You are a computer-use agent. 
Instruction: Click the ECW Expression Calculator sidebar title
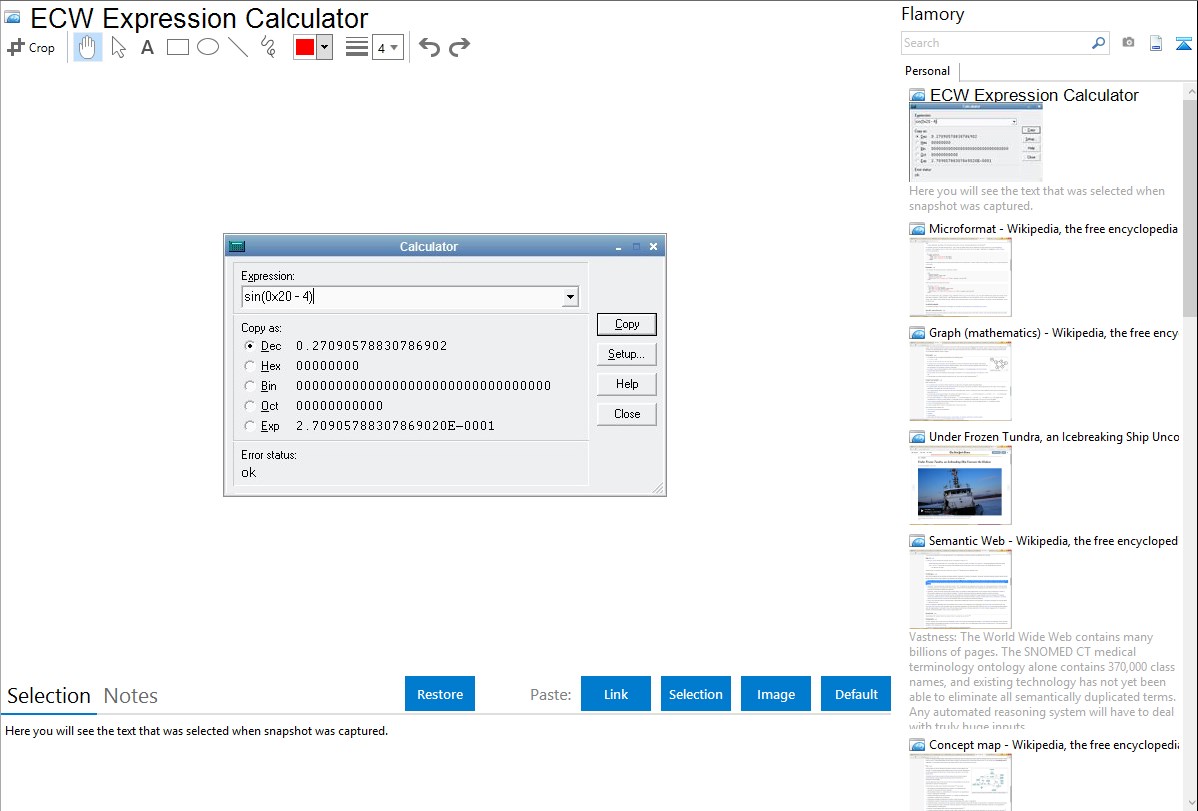(x=1034, y=95)
